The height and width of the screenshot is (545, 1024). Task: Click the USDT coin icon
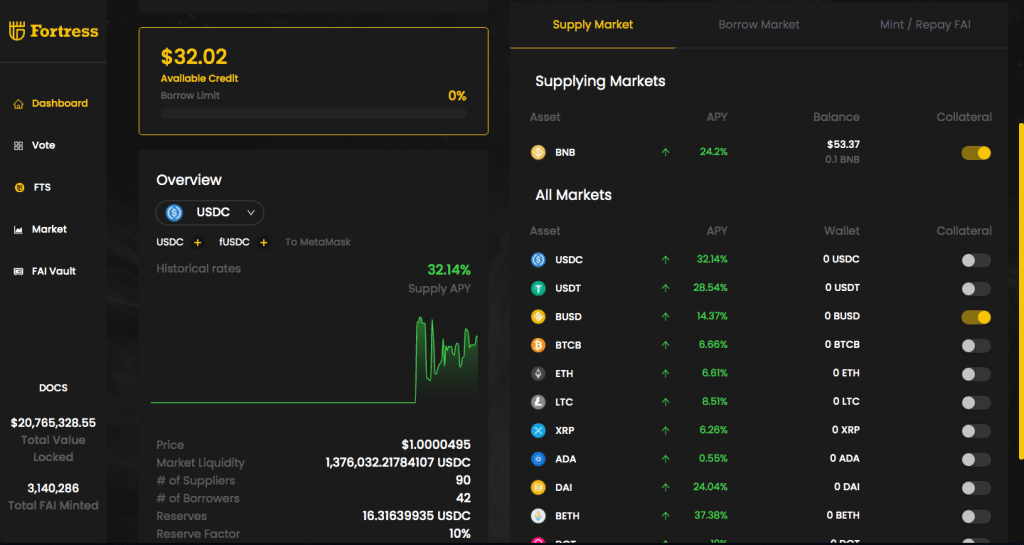click(x=538, y=288)
